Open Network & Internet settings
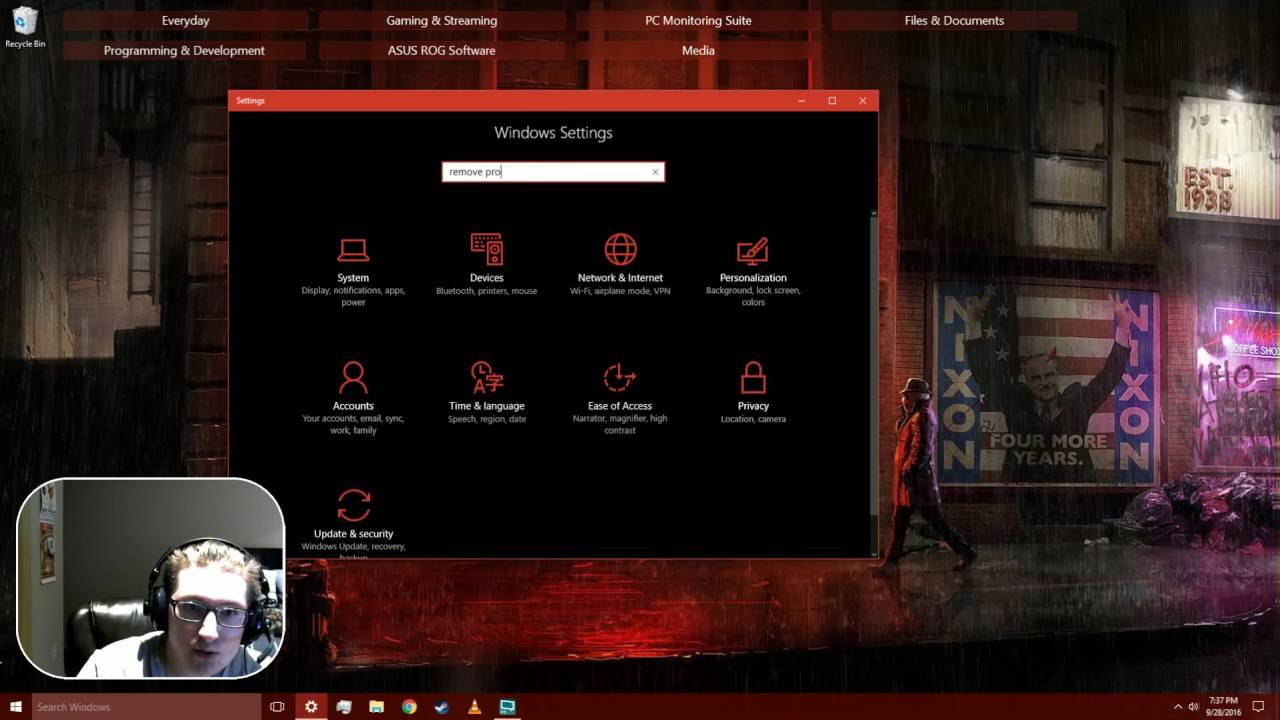Screen dimensions: 1280x720 pyautogui.click(x=620, y=265)
